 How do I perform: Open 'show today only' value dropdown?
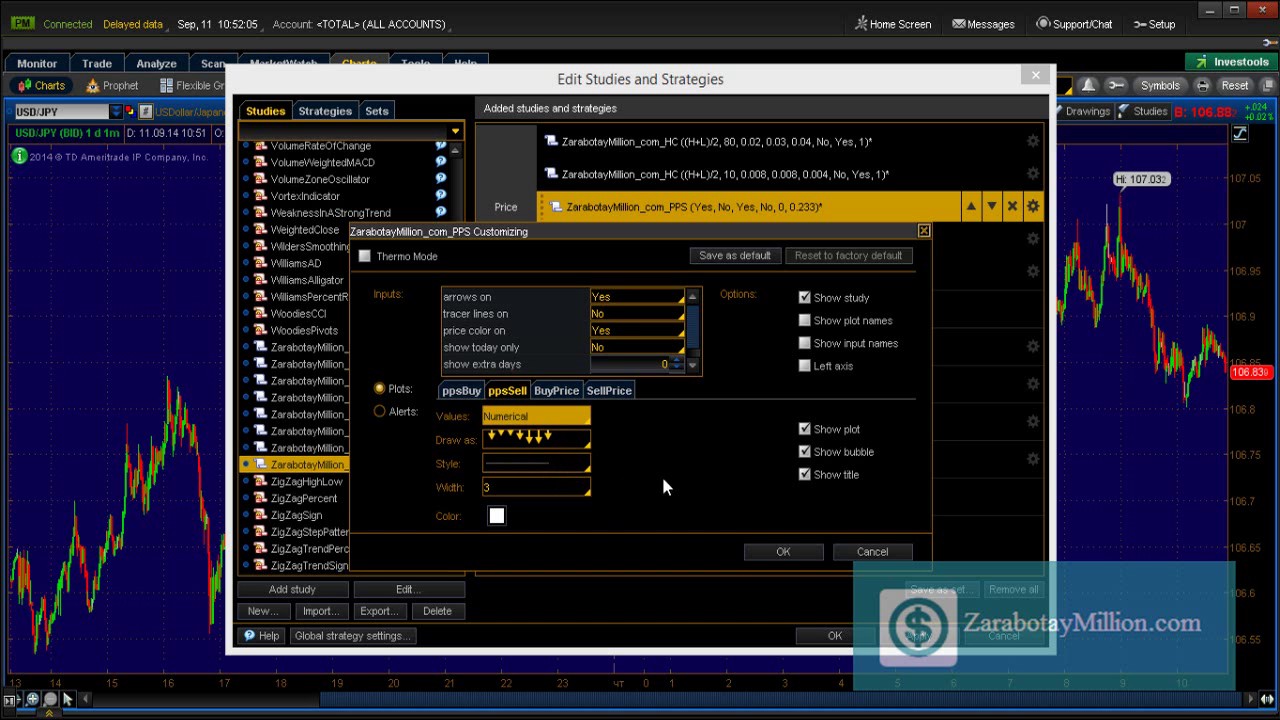[x=637, y=347]
